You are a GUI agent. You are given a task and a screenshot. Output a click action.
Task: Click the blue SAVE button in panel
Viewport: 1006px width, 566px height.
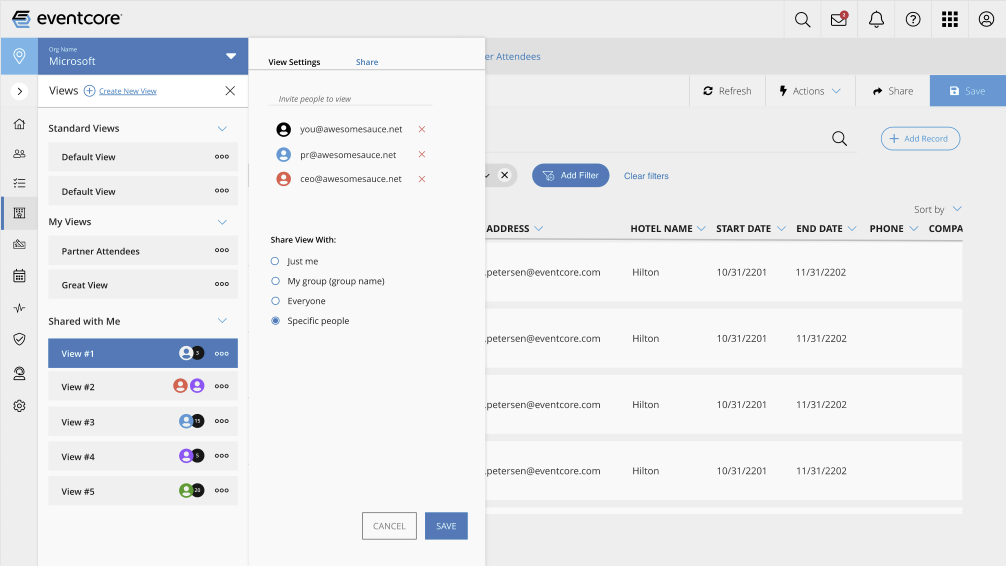pos(446,526)
